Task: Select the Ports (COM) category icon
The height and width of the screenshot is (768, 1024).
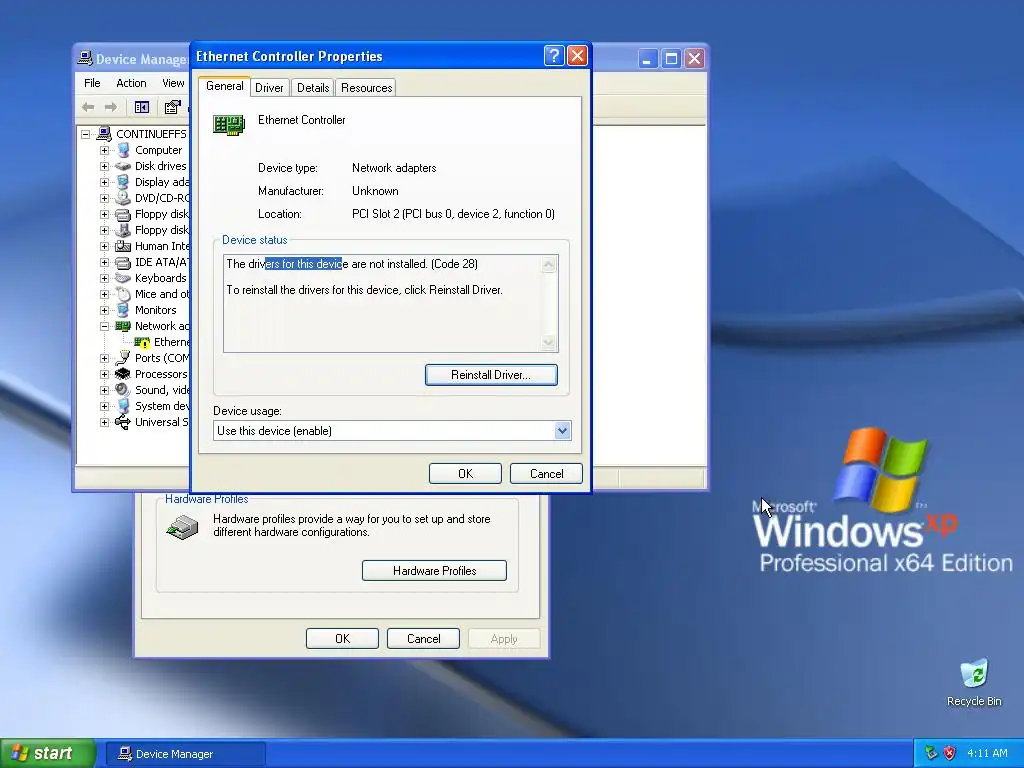Action: [123, 358]
